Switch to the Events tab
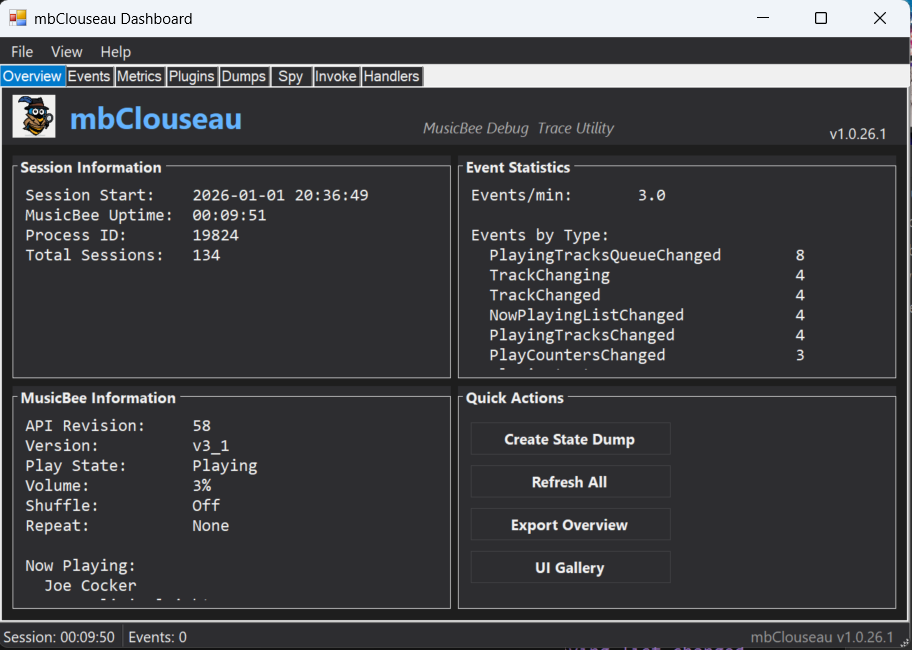Viewport: 912px width, 650px height. (x=89, y=76)
